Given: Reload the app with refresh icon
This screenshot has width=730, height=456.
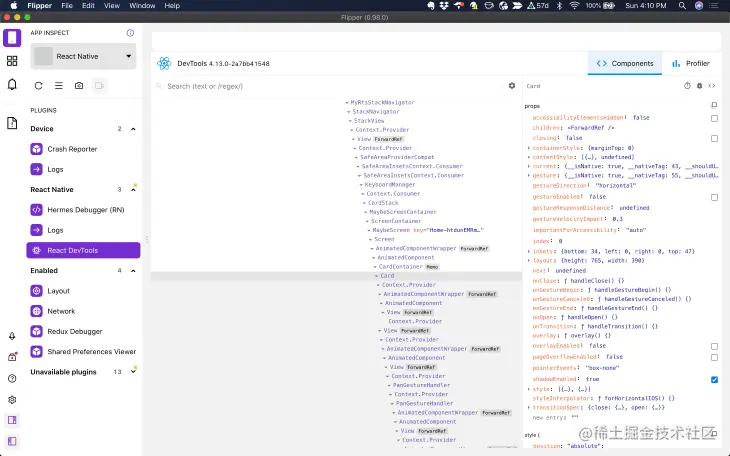Looking at the screenshot, I should (x=39, y=86).
